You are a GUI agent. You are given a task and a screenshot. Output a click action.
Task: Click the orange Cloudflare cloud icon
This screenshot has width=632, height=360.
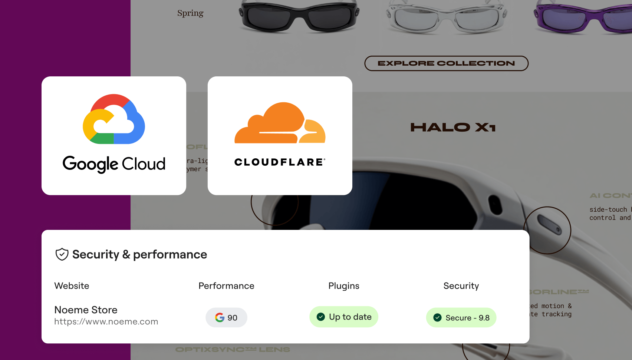coord(280,123)
